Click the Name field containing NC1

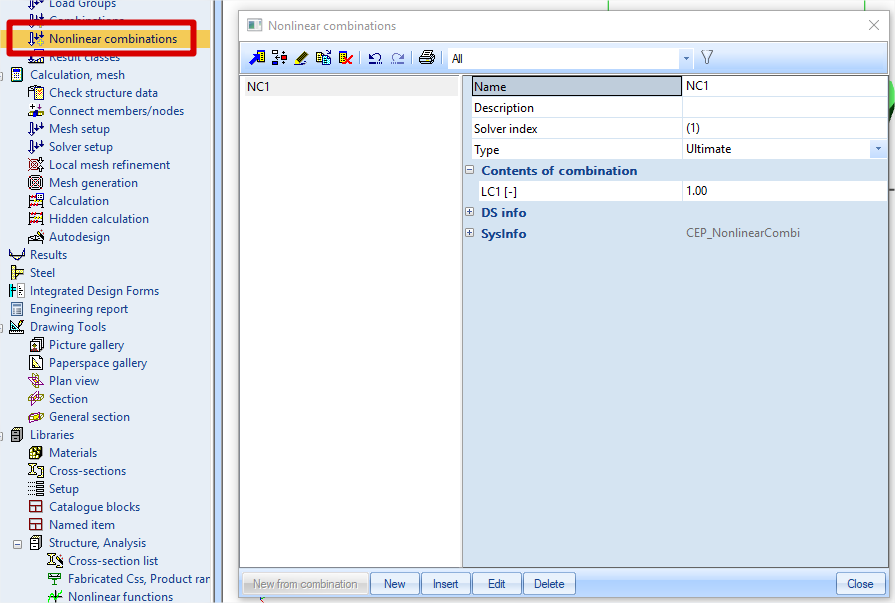(783, 86)
